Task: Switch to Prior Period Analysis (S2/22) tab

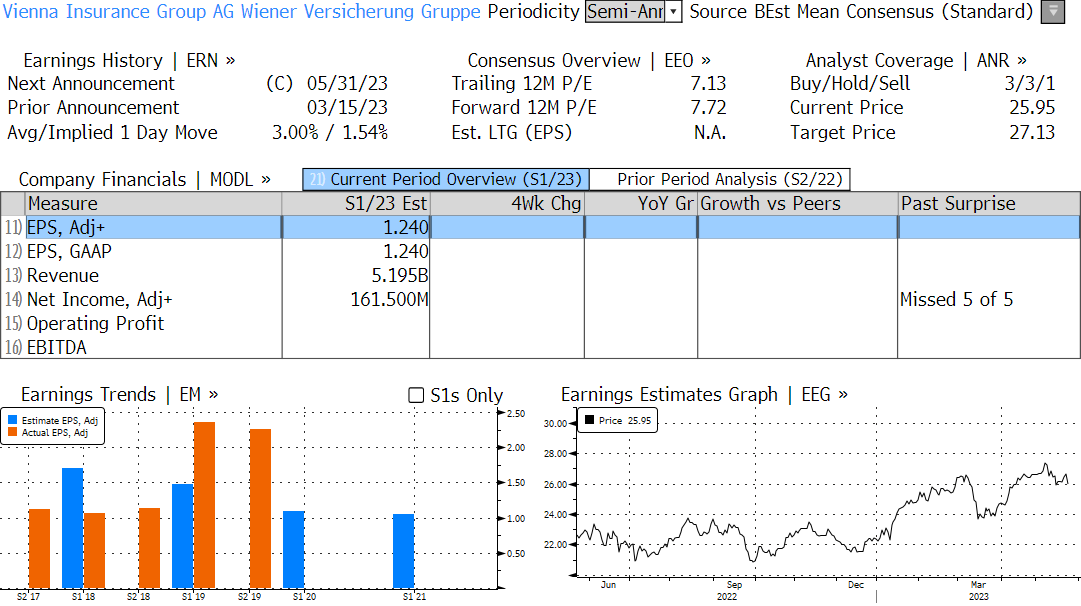Action: click(x=721, y=179)
